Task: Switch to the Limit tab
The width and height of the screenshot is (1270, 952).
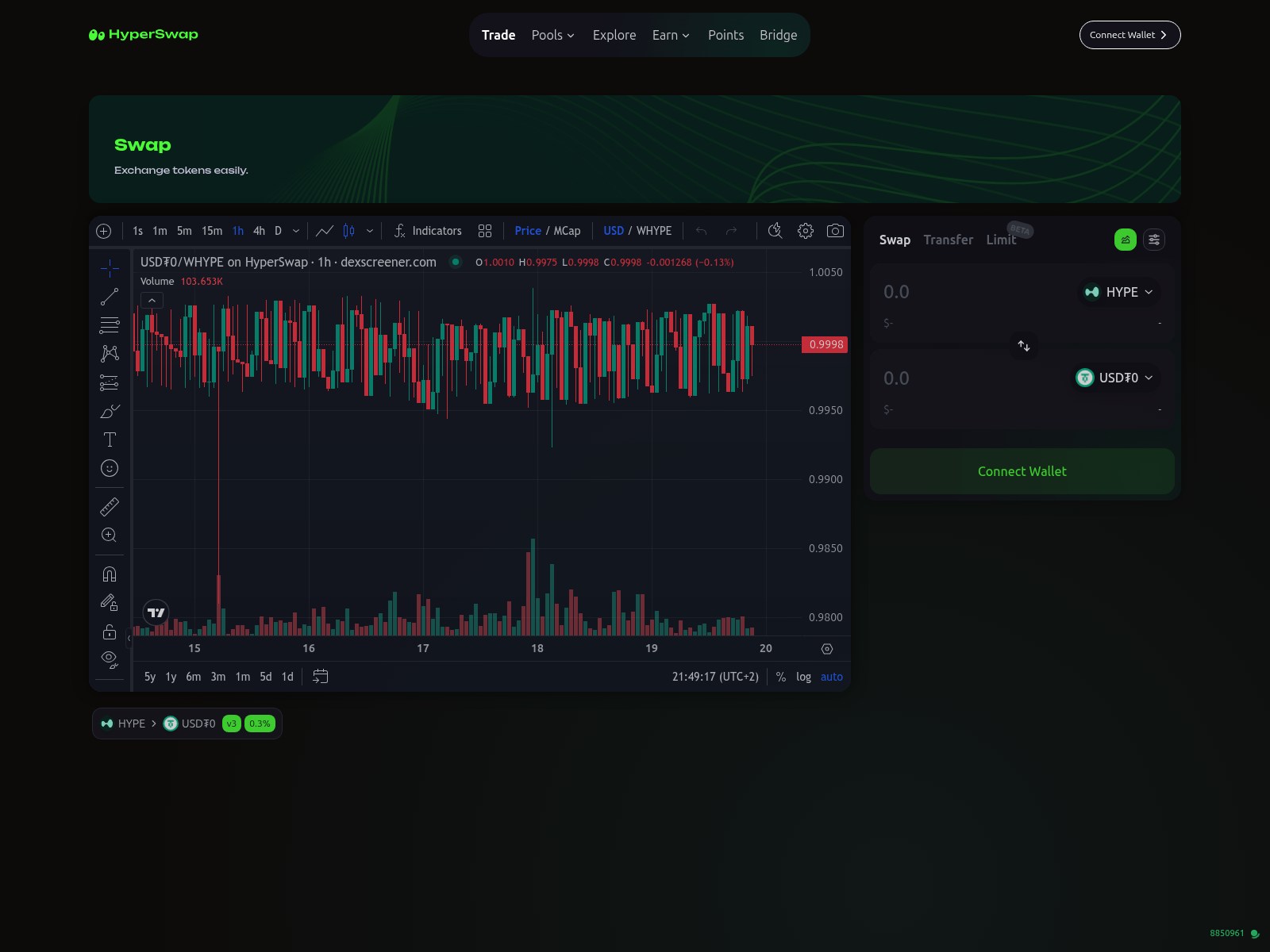Action: pyautogui.click(x=1000, y=240)
